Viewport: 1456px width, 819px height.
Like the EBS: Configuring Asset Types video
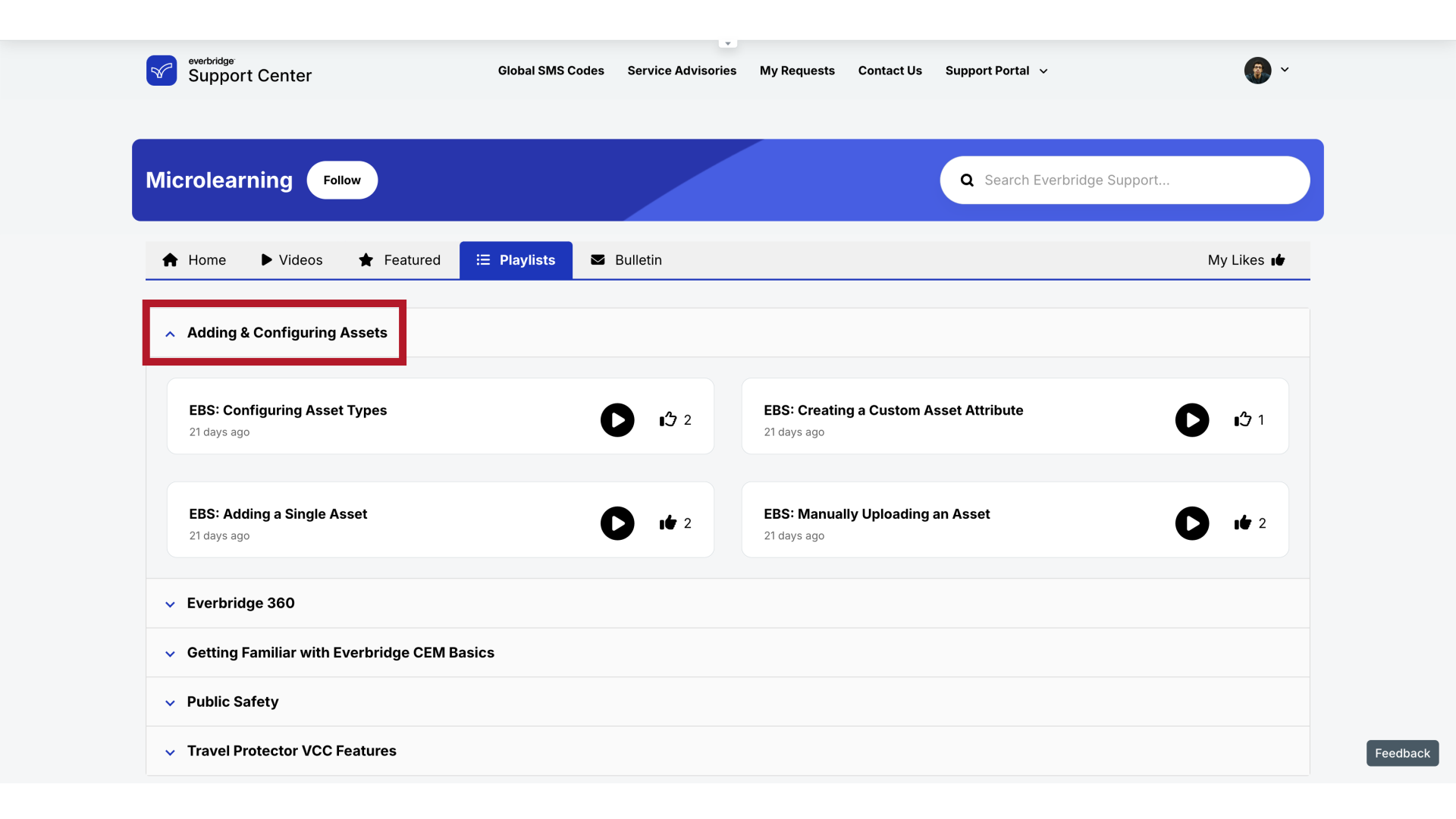click(x=668, y=419)
